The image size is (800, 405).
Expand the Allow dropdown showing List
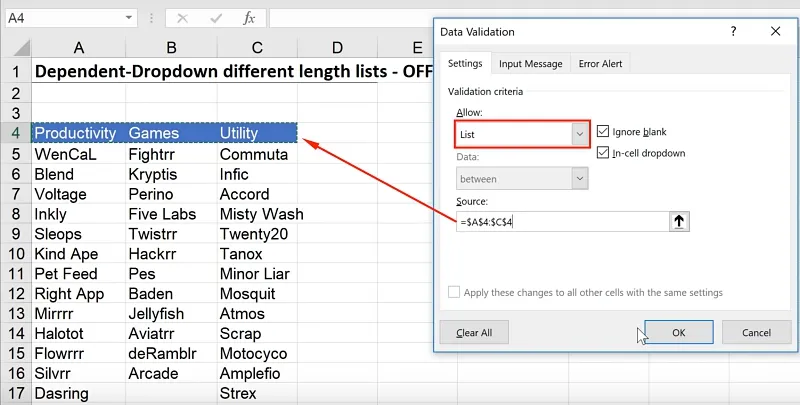(x=579, y=133)
